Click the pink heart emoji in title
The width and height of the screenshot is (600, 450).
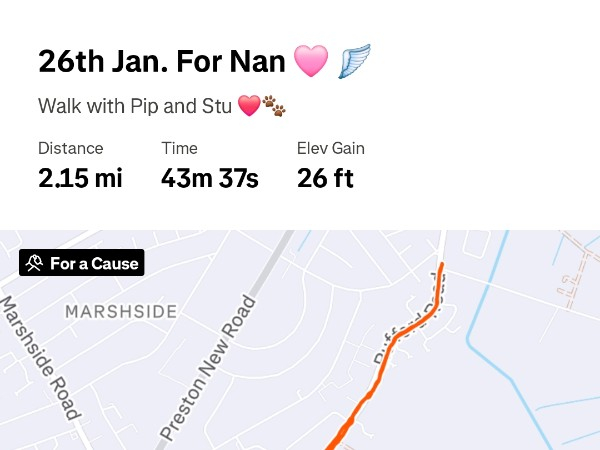(310, 61)
